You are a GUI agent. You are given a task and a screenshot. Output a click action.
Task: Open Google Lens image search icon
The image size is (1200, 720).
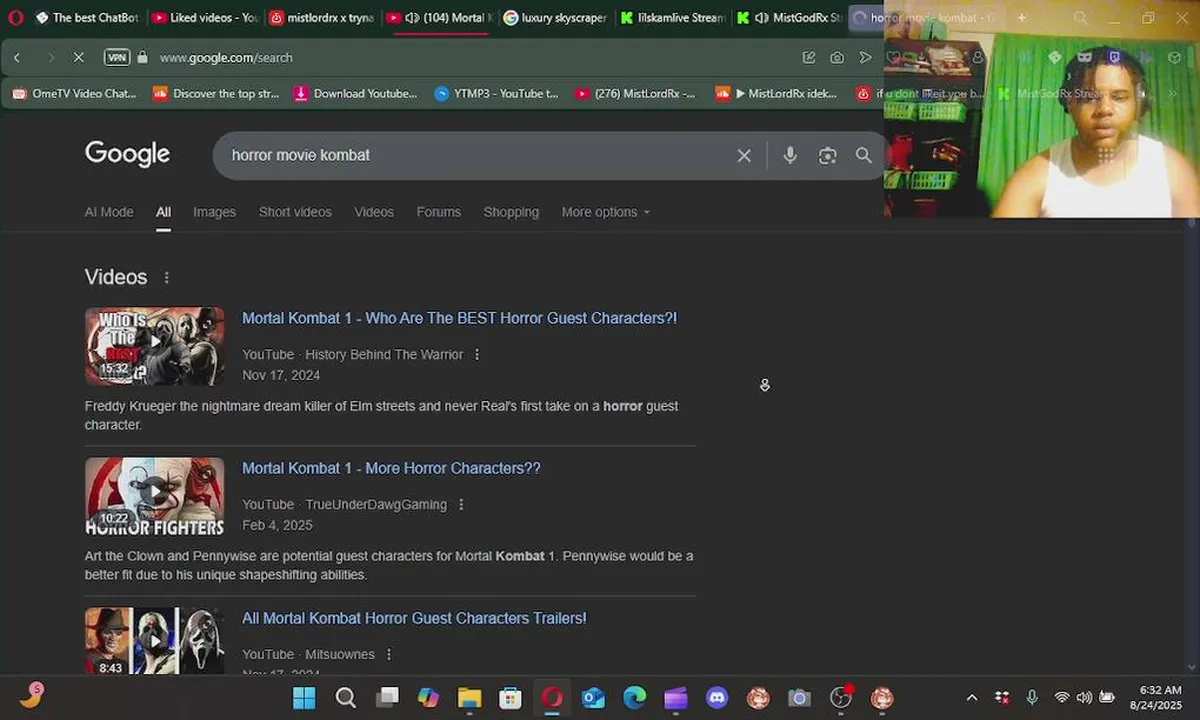click(x=827, y=155)
